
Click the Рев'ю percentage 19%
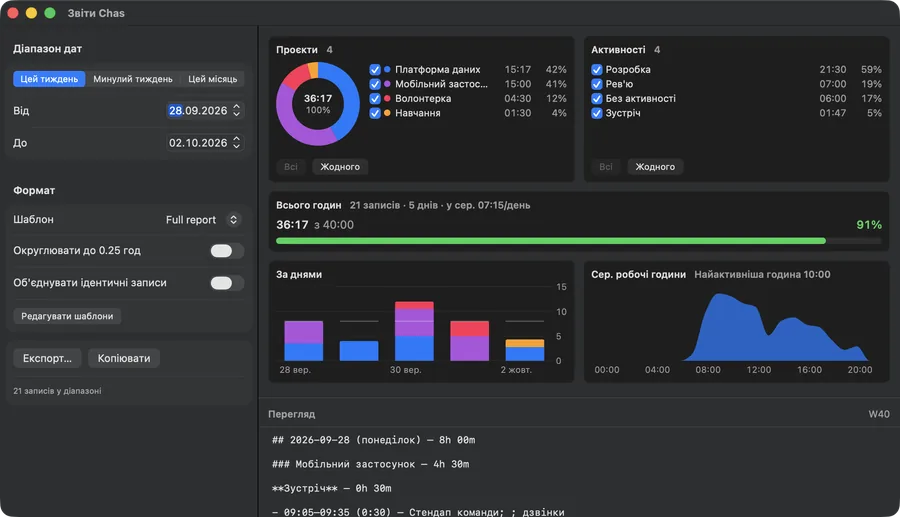coord(871,84)
